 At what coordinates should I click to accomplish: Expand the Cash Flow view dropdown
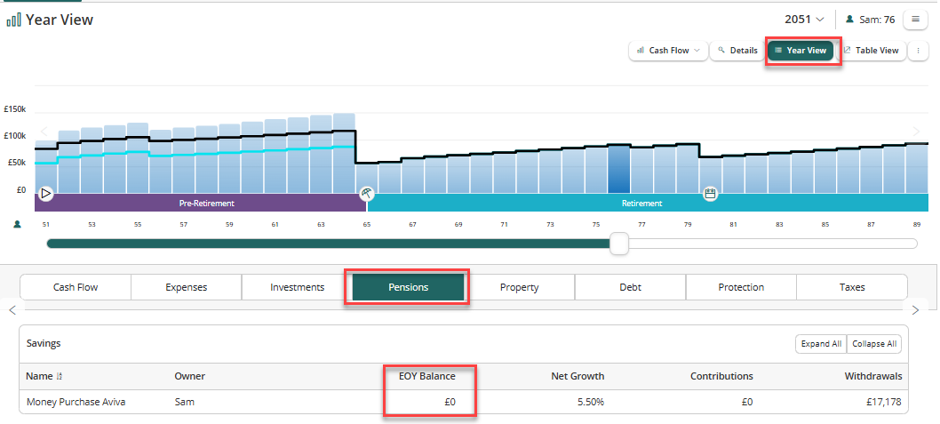pyautogui.click(x=668, y=50)
